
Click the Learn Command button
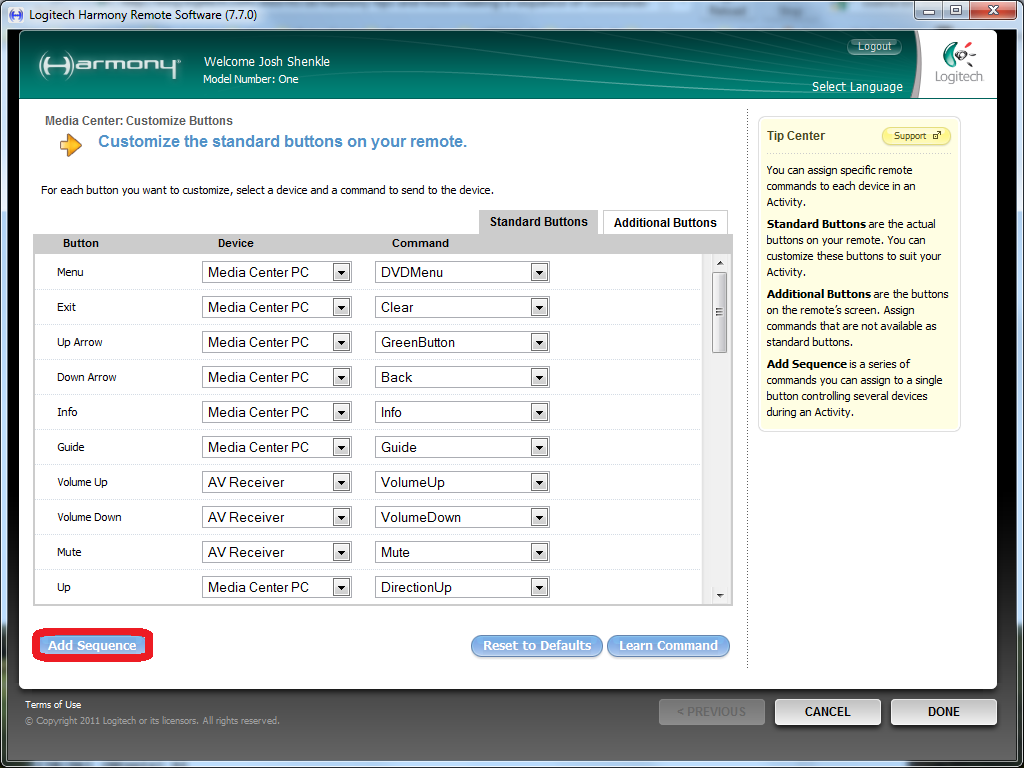coord(668,646)
